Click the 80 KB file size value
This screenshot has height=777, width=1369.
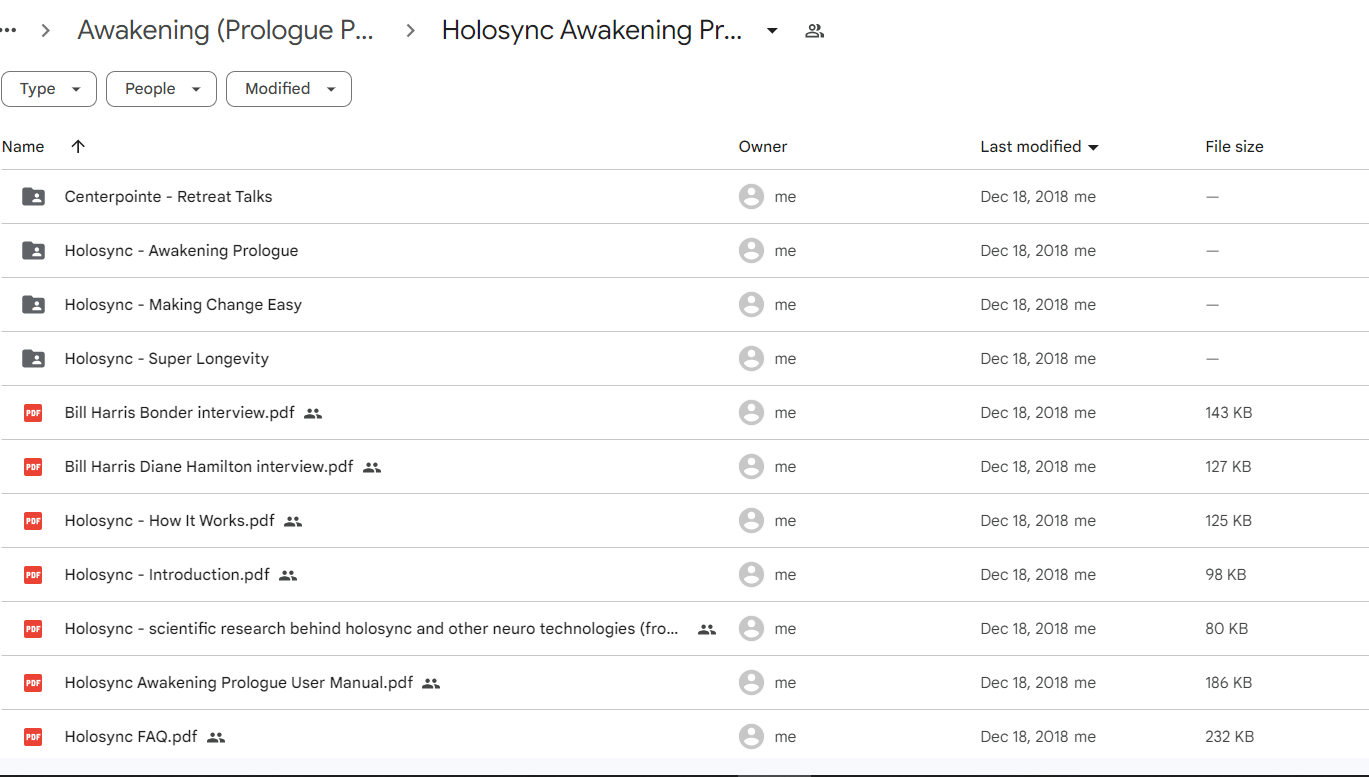pyautogui.click(x=1227, y=629)
